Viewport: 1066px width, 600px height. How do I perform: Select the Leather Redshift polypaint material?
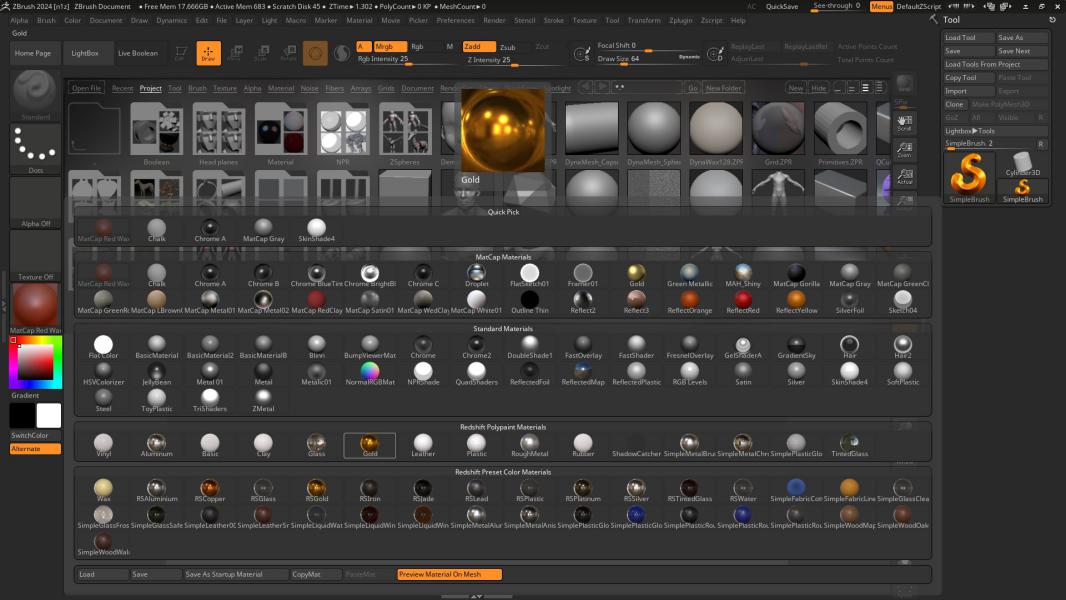point(423,445)
